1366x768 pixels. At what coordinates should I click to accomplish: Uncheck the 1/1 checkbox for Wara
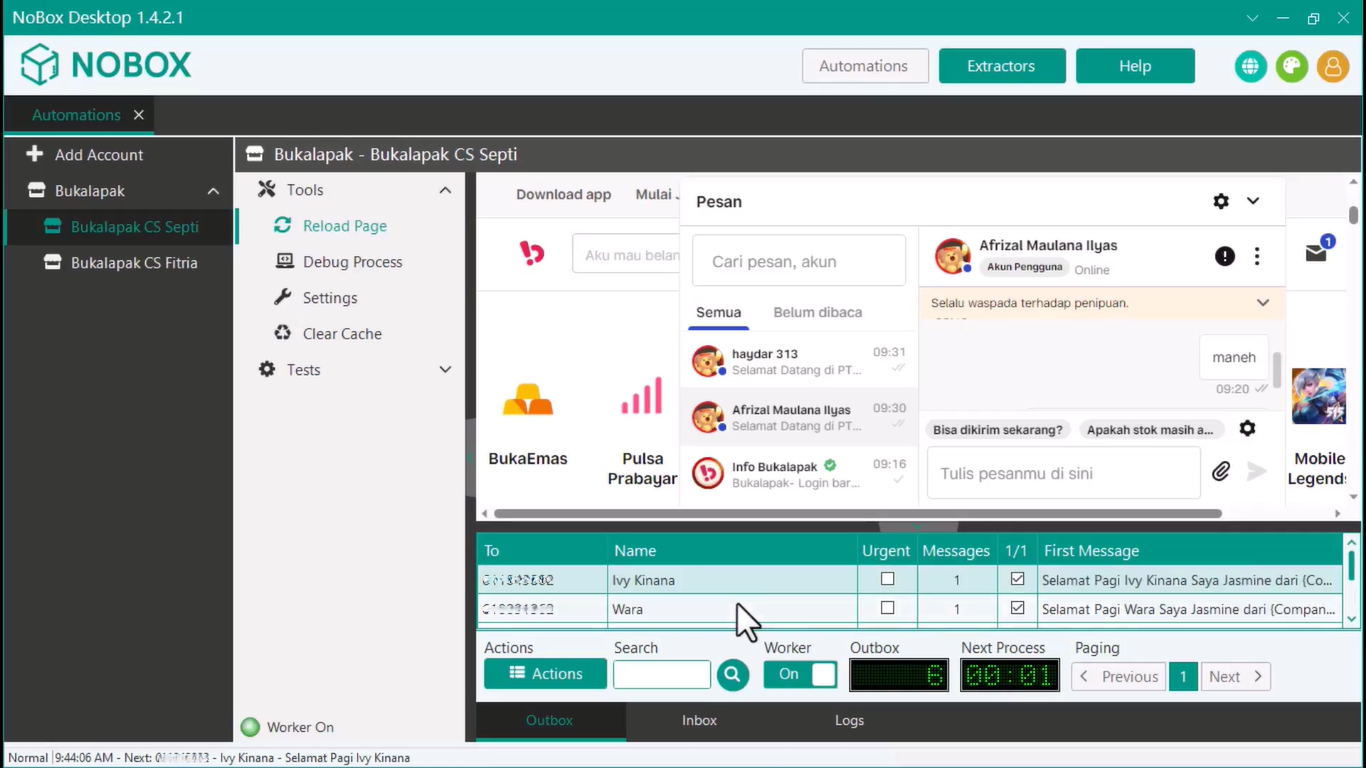point(1017,608)
